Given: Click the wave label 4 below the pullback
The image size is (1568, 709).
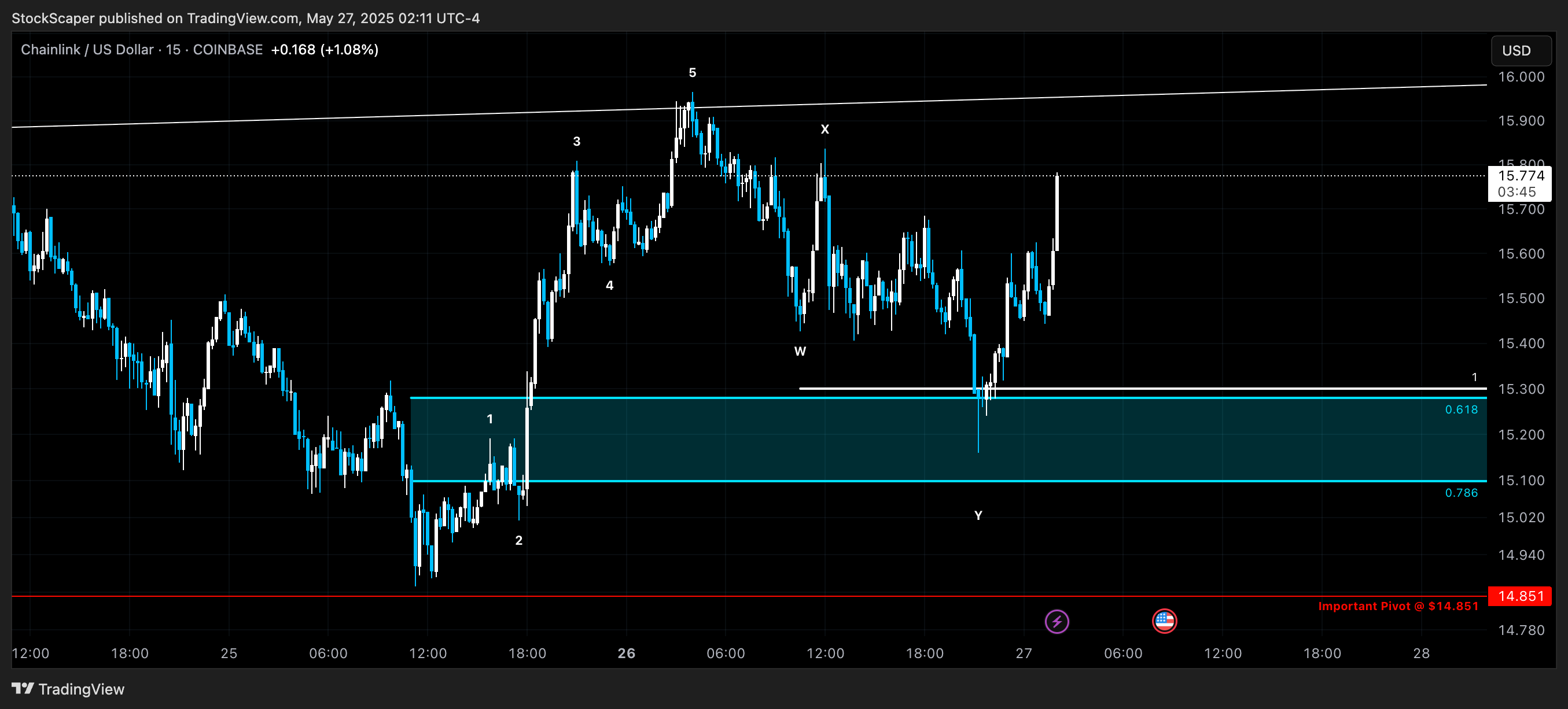Looking at the screenshot, I should [x=609, y=286].
